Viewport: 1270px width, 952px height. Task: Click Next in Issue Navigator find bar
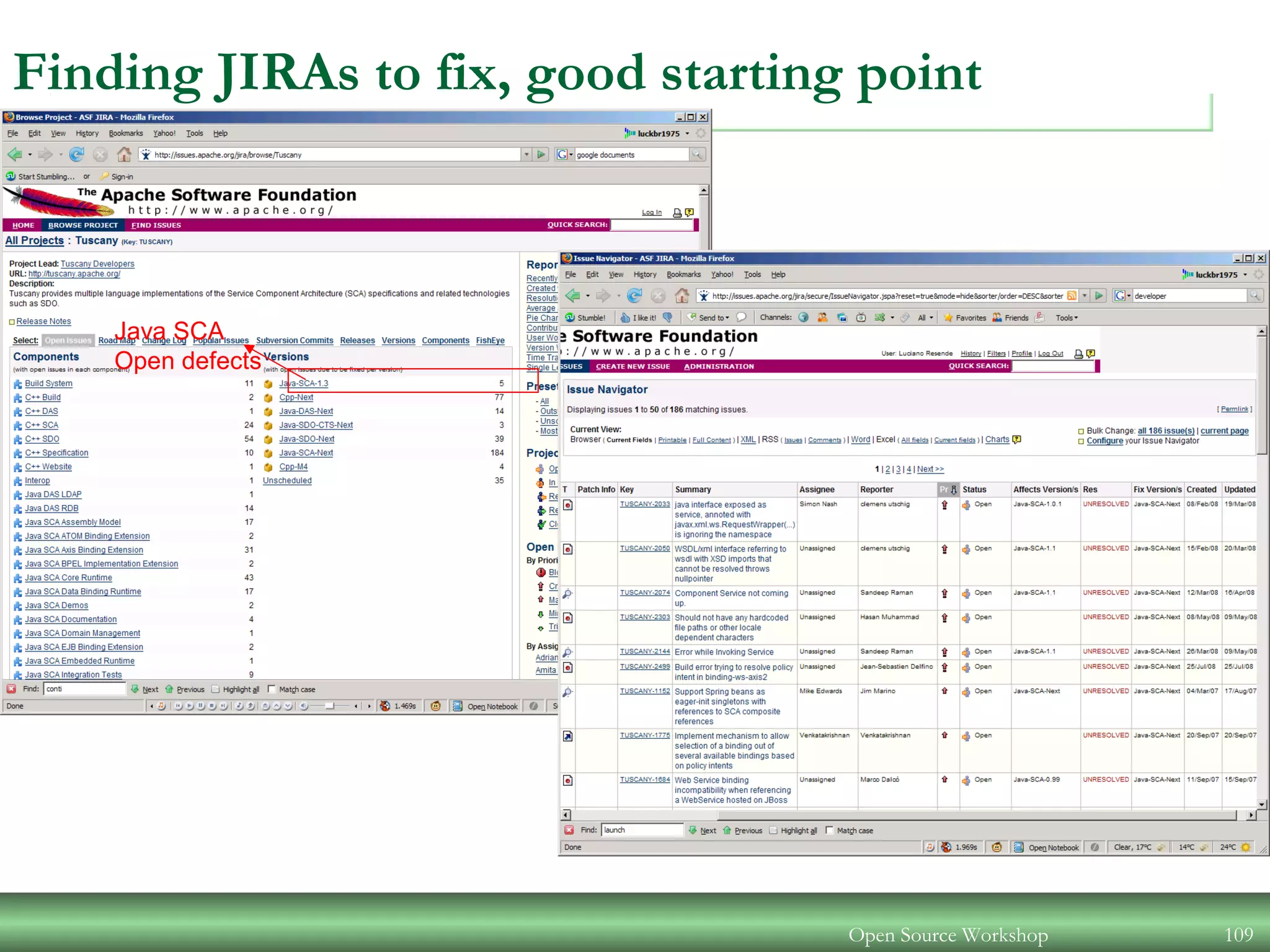coord(702,831)
